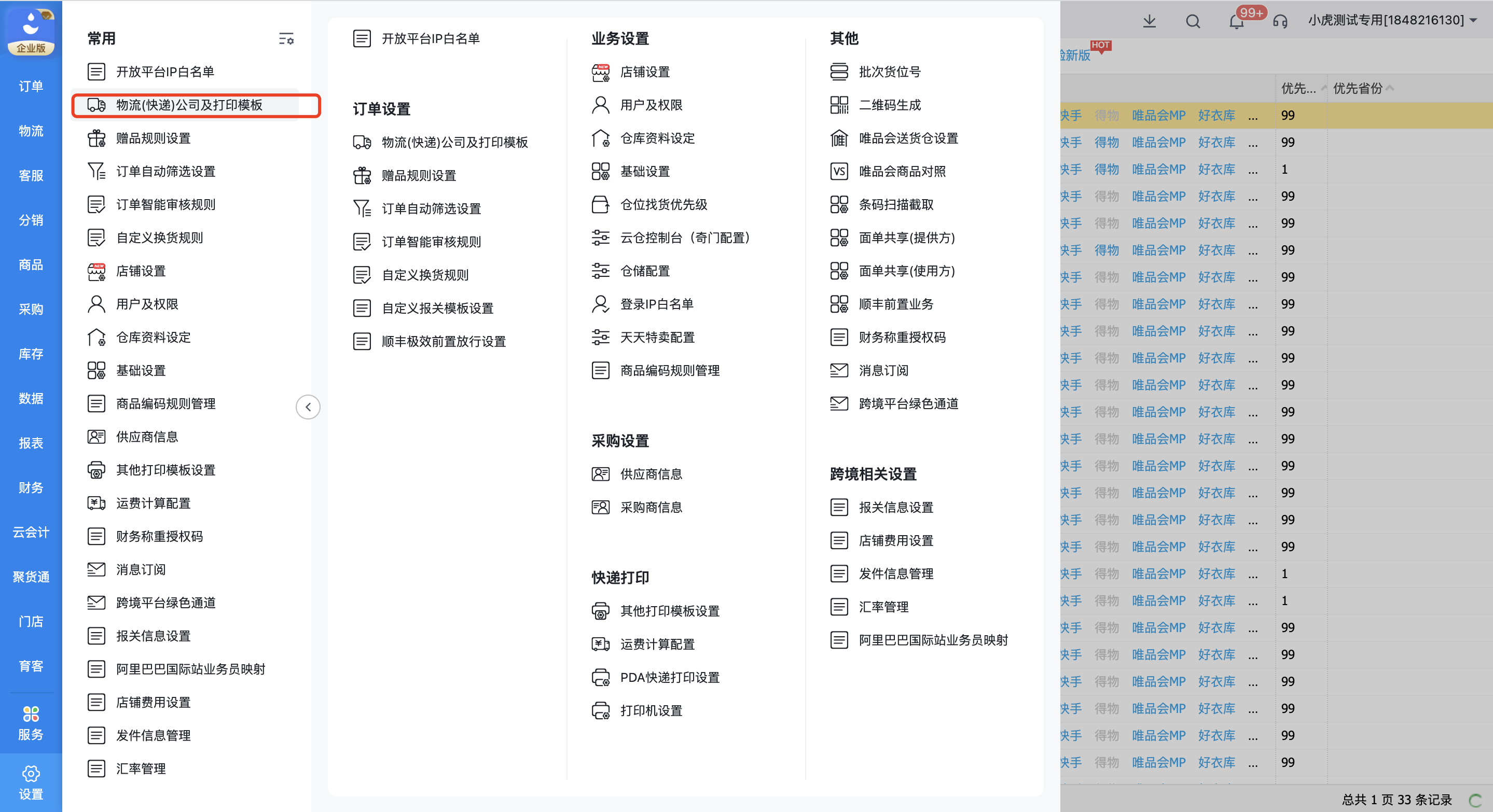1493x812 pixels.
Task: Open search with the magnifier icon
Action: pos(1192,21)
